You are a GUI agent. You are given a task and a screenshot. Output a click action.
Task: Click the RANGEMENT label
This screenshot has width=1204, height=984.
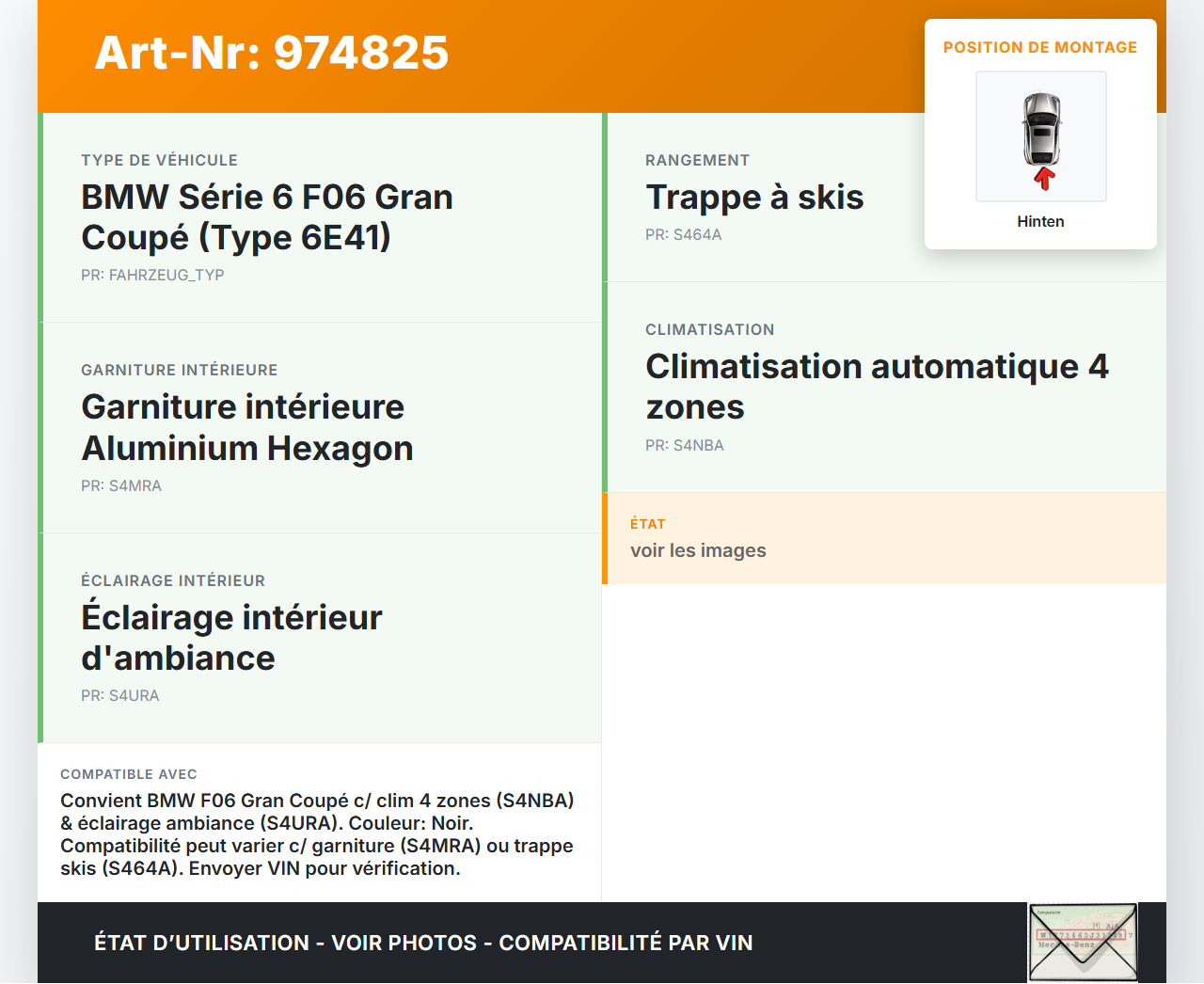tap(698, 160)
